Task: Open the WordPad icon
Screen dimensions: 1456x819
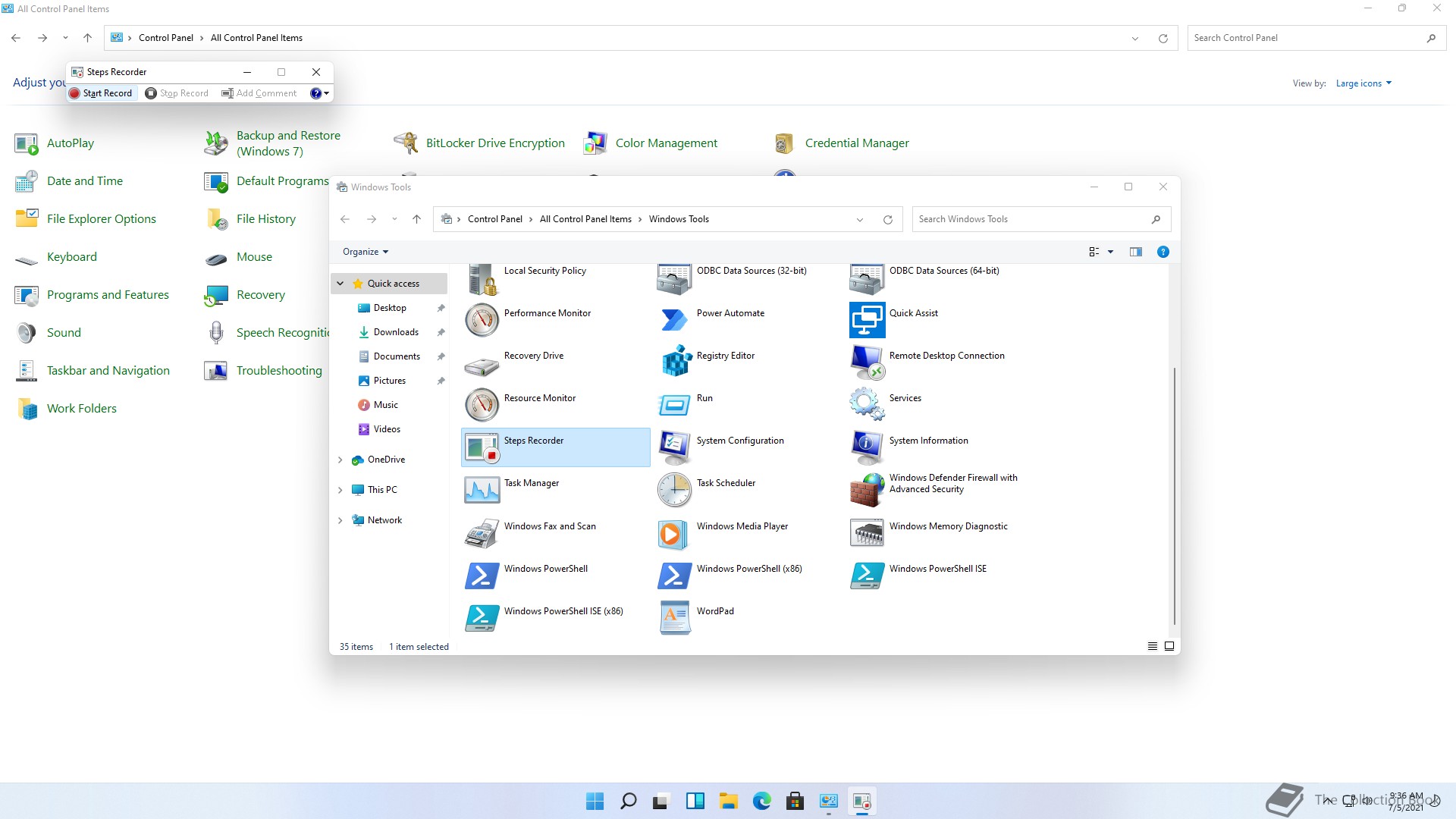Action: (x=674, y=618)
